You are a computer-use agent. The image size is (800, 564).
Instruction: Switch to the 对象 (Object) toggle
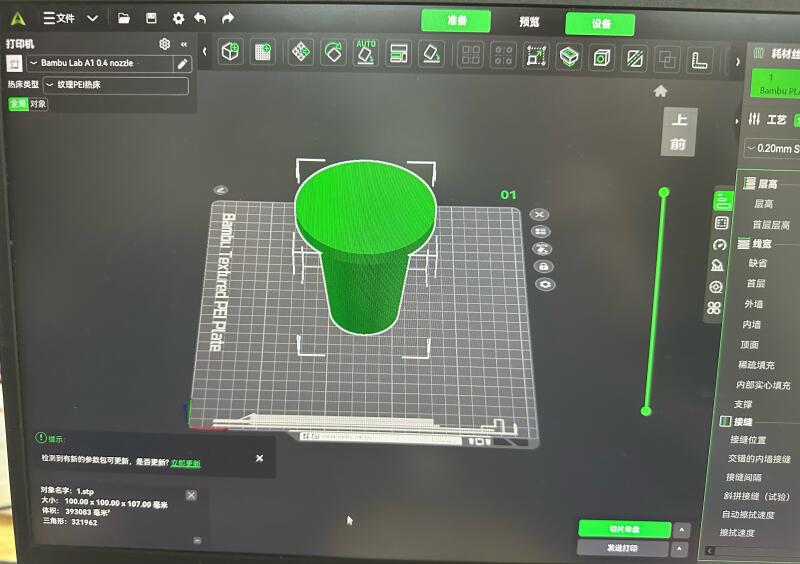[x=38, y=104]
